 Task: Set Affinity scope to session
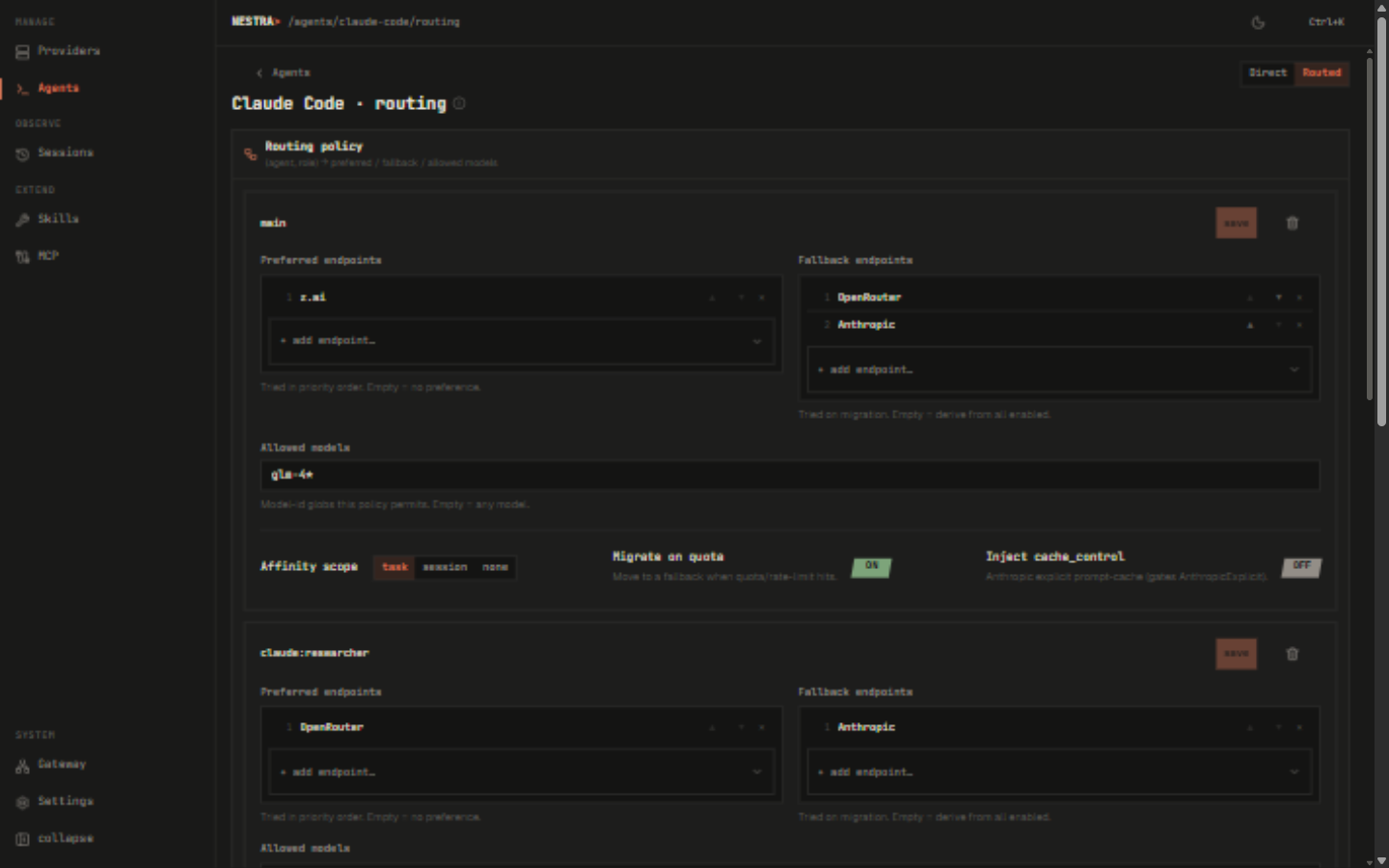tap(445, 567)
